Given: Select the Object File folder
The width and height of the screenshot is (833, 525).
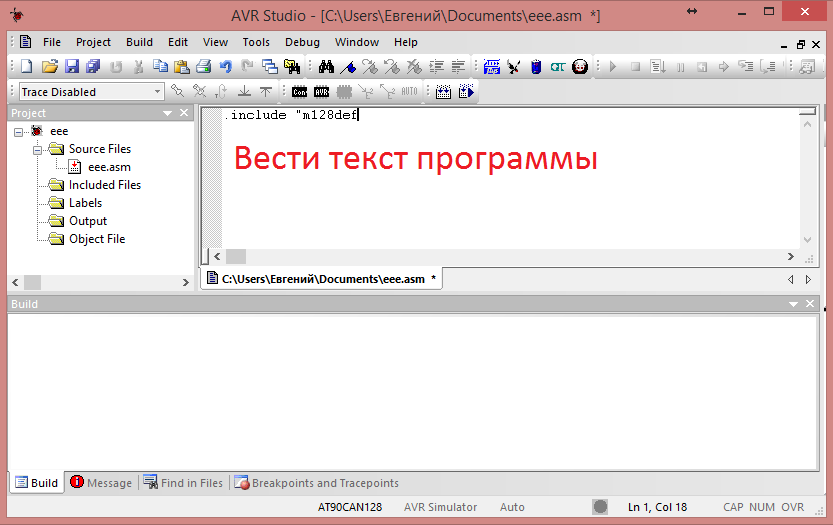Looking at the screenshot, I should coord(97,239).
